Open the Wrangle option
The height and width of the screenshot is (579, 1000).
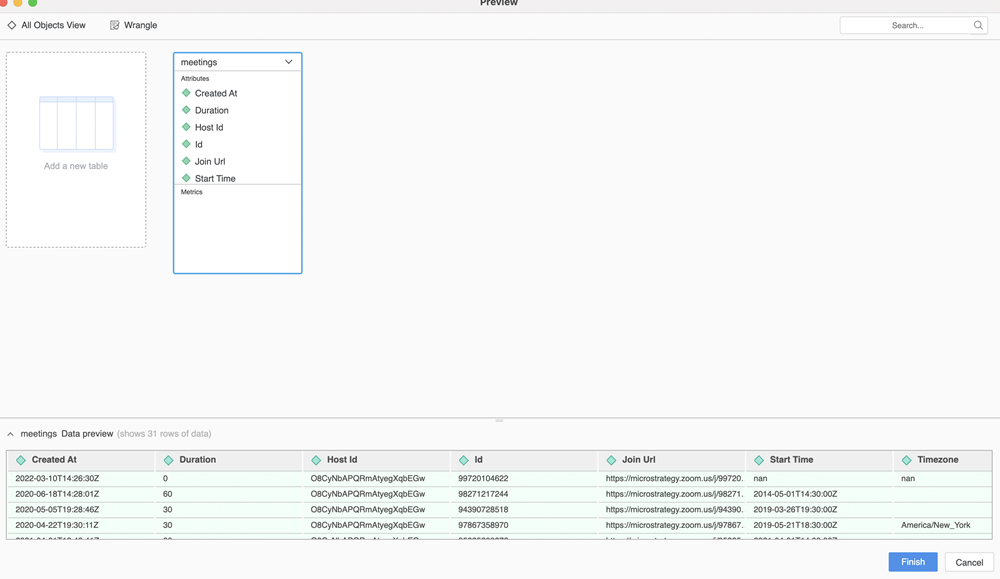coord(140,25)
